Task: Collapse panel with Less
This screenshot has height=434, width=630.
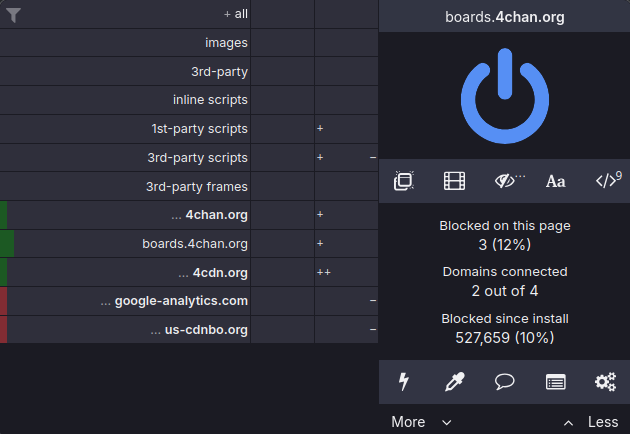Action: (x=591, y=422)
